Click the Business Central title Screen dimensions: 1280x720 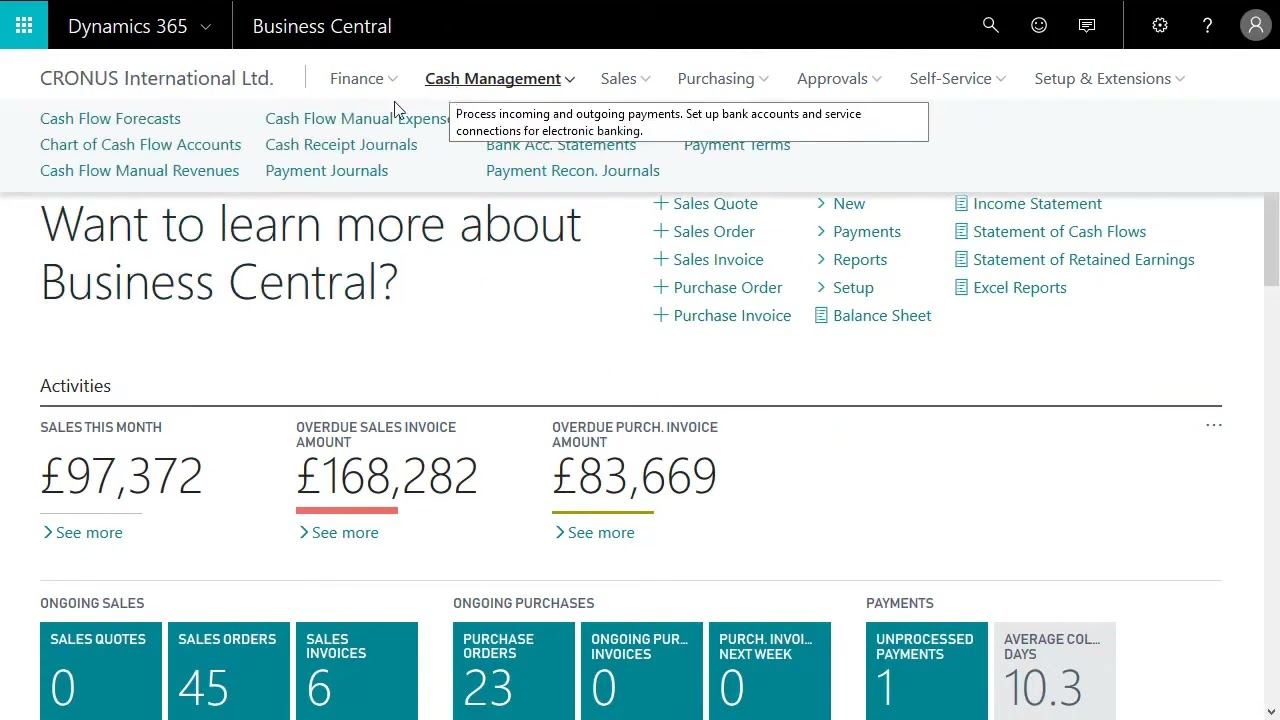[322, 26]
